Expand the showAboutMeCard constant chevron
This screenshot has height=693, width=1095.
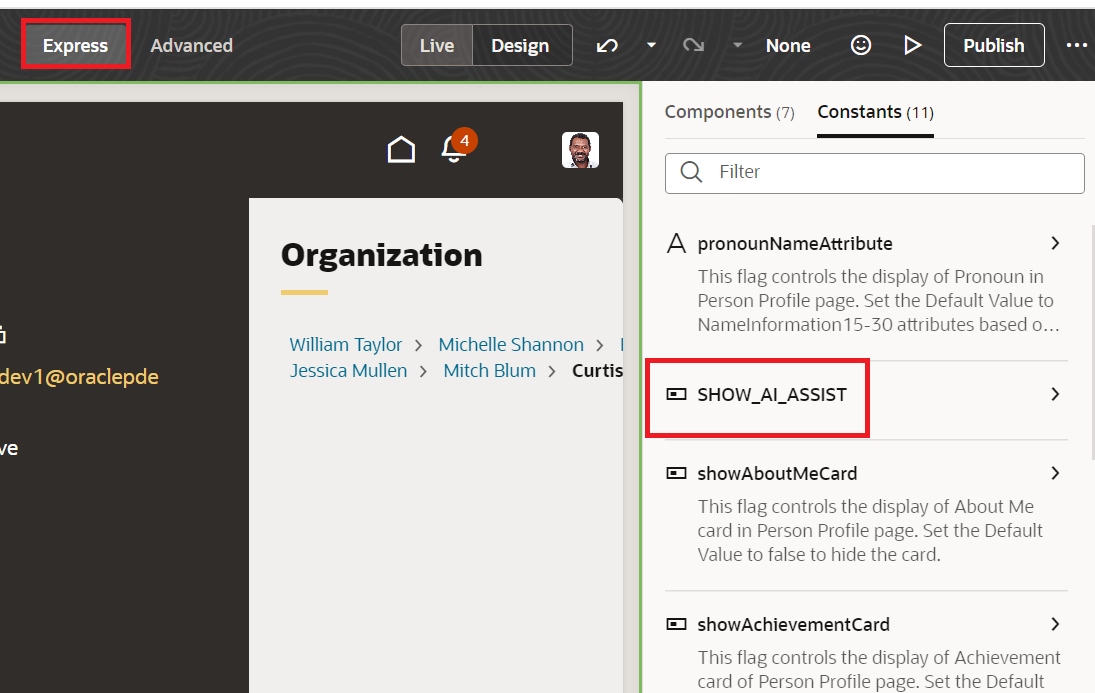1055,473
